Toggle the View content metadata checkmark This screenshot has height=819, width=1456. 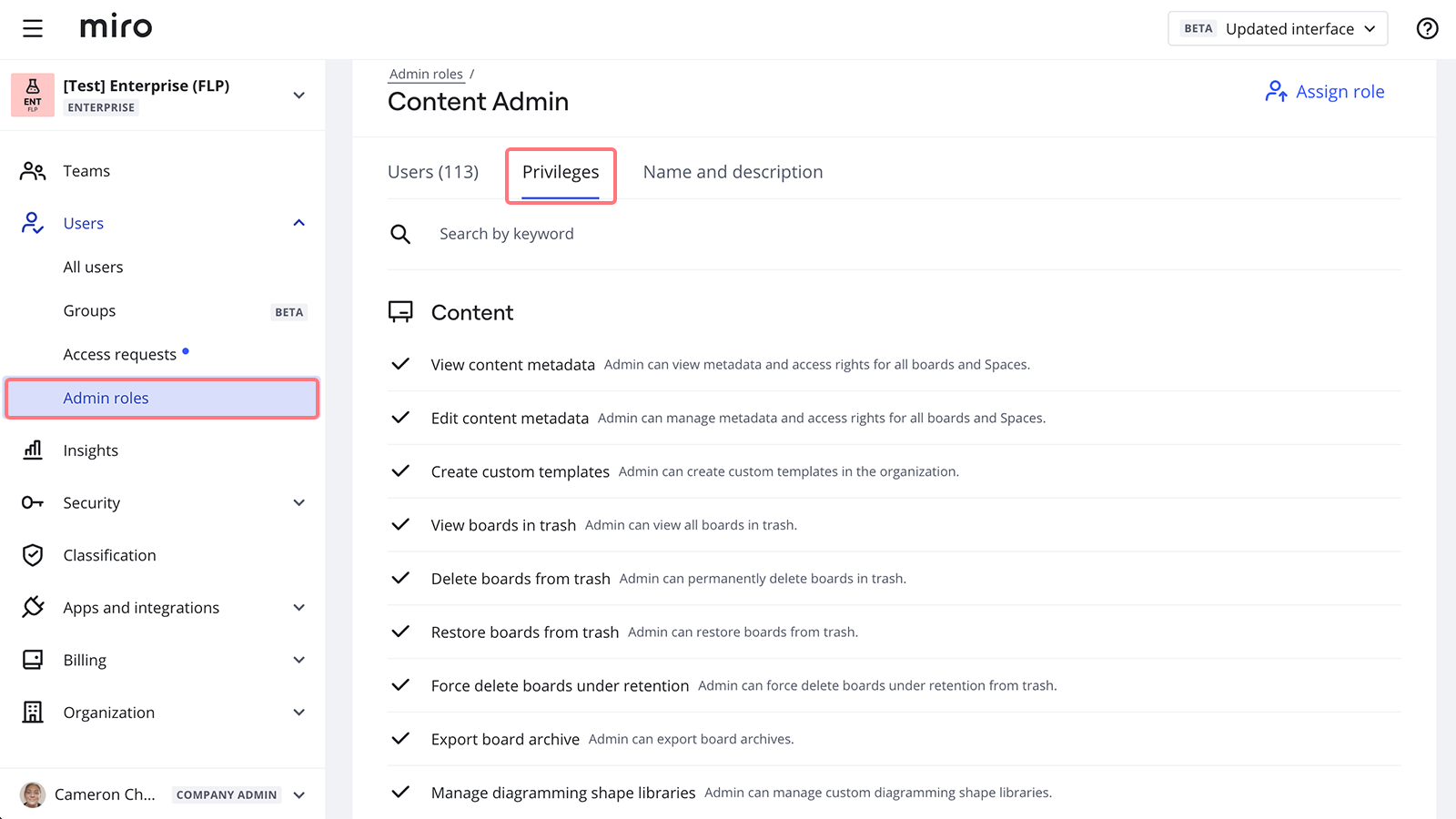coord(400,364)
